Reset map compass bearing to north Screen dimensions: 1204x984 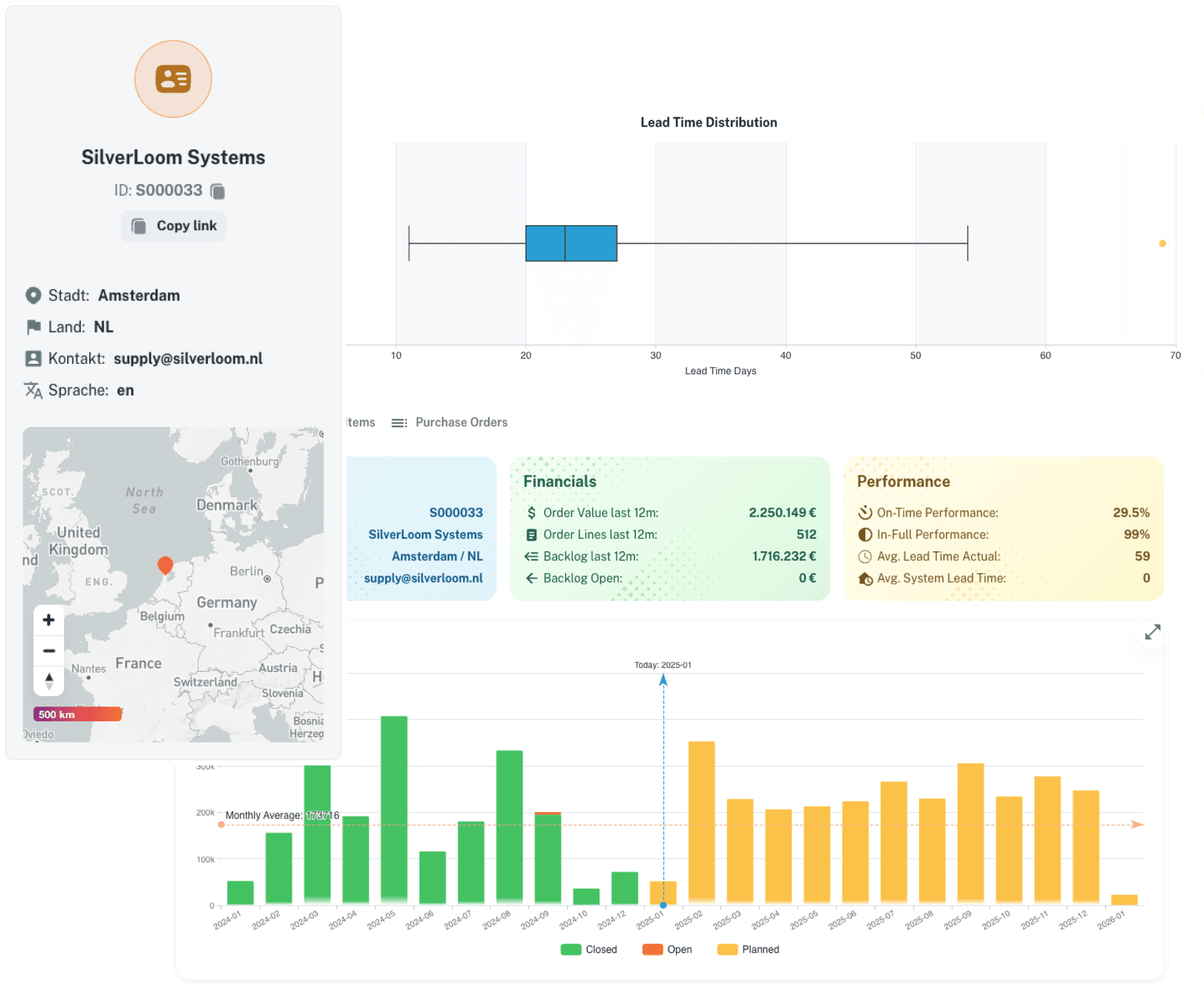click(48, 680)
